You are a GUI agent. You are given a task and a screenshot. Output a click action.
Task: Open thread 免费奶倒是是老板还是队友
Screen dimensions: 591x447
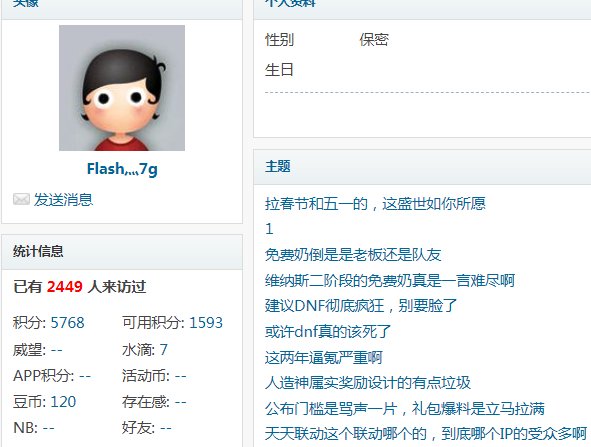pos(353,255)
